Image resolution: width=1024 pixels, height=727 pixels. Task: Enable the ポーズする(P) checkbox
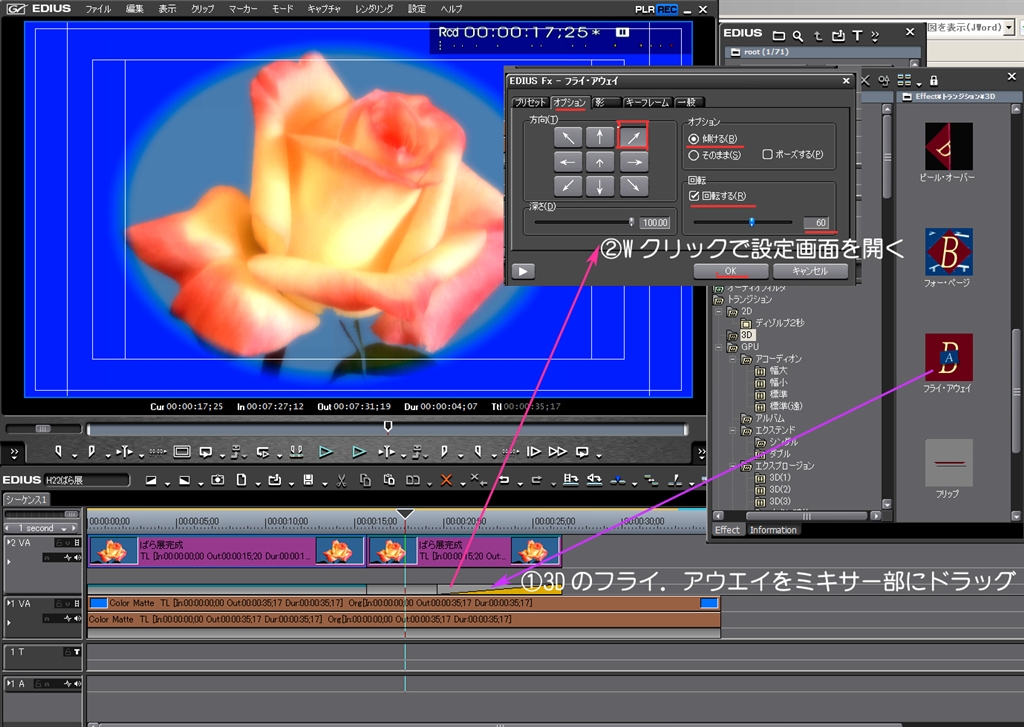point(767,155)
